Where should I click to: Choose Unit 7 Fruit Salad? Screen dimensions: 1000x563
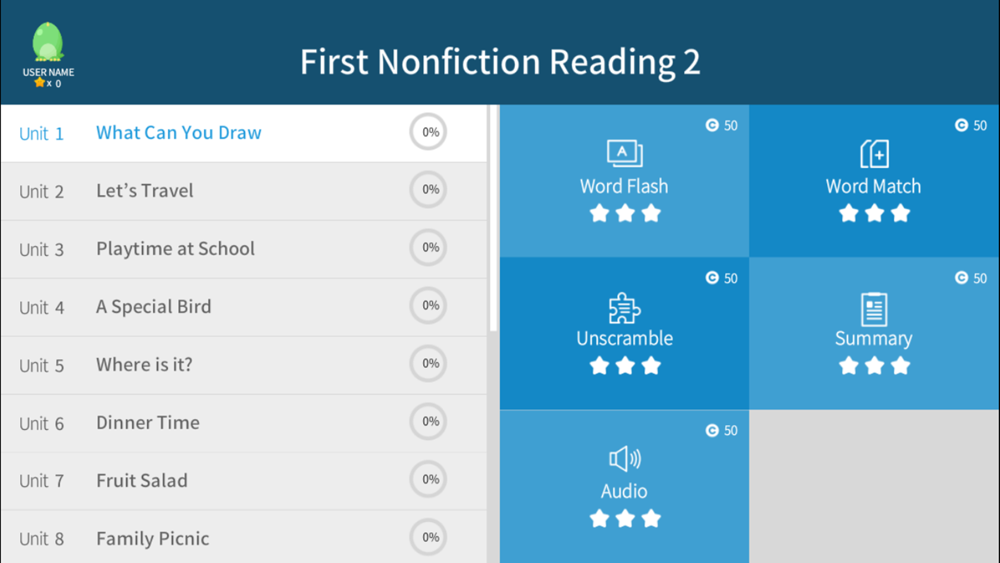tap(244, 481)
